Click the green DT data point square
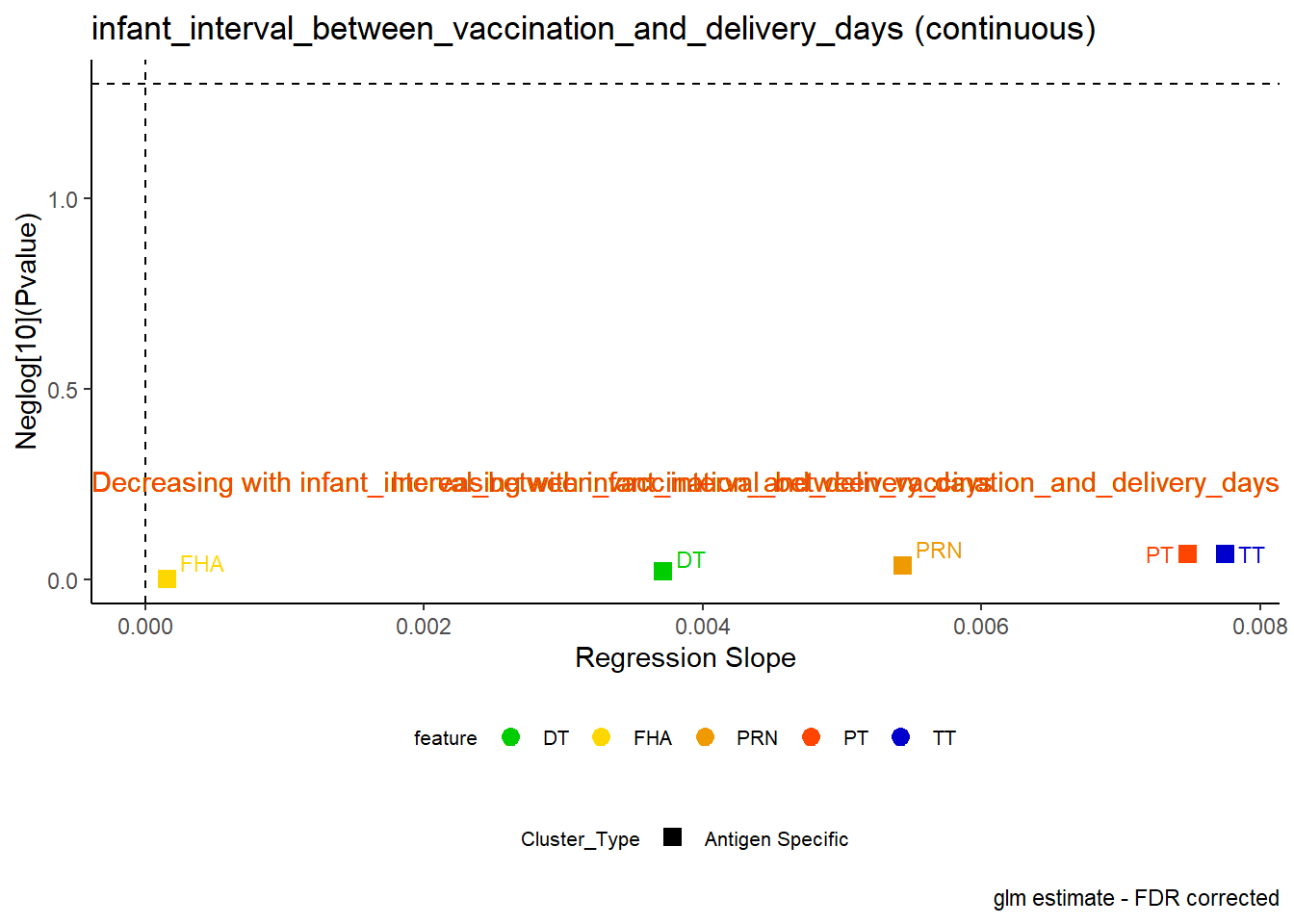Screen dimensions: 1294x924 (x=662, y=571)
